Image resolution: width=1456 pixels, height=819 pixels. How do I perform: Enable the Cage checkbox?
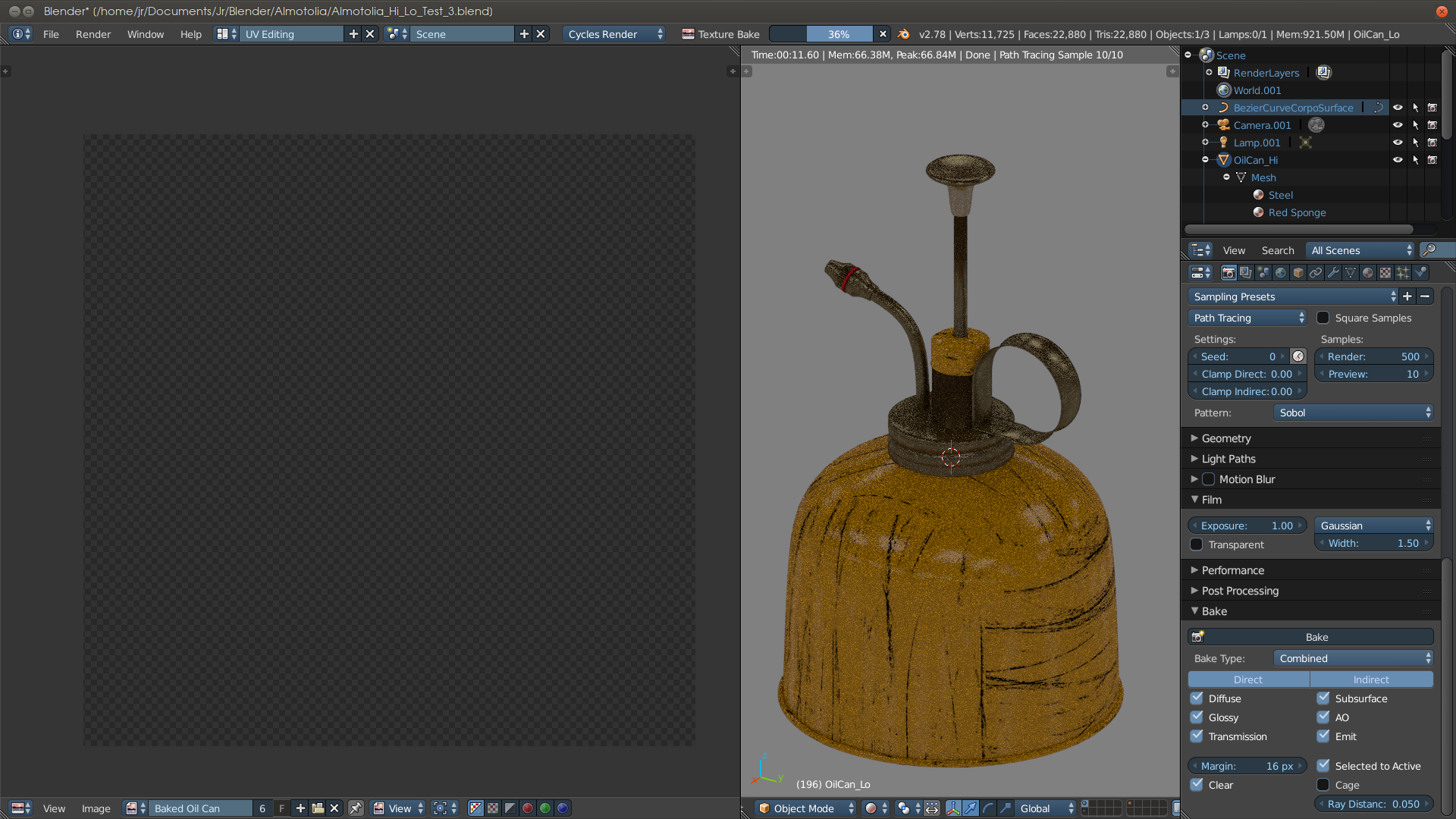[x=1323, y=785]
